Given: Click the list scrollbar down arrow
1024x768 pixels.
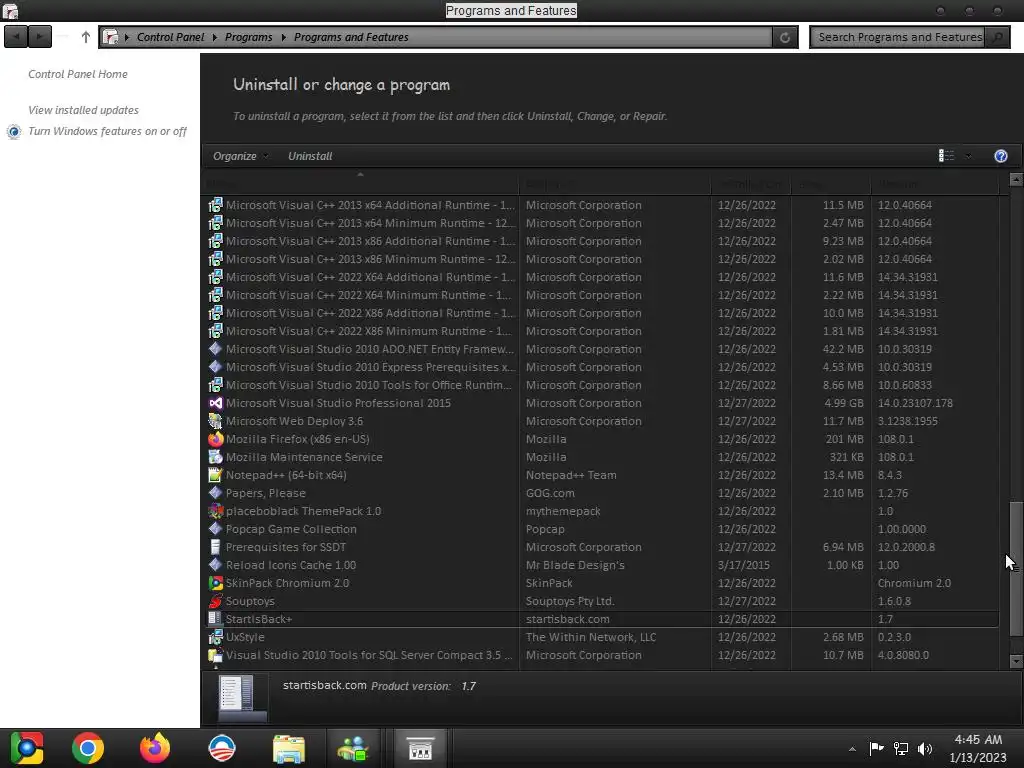Looking at the screenshot, I should [x=1016, y=661].
